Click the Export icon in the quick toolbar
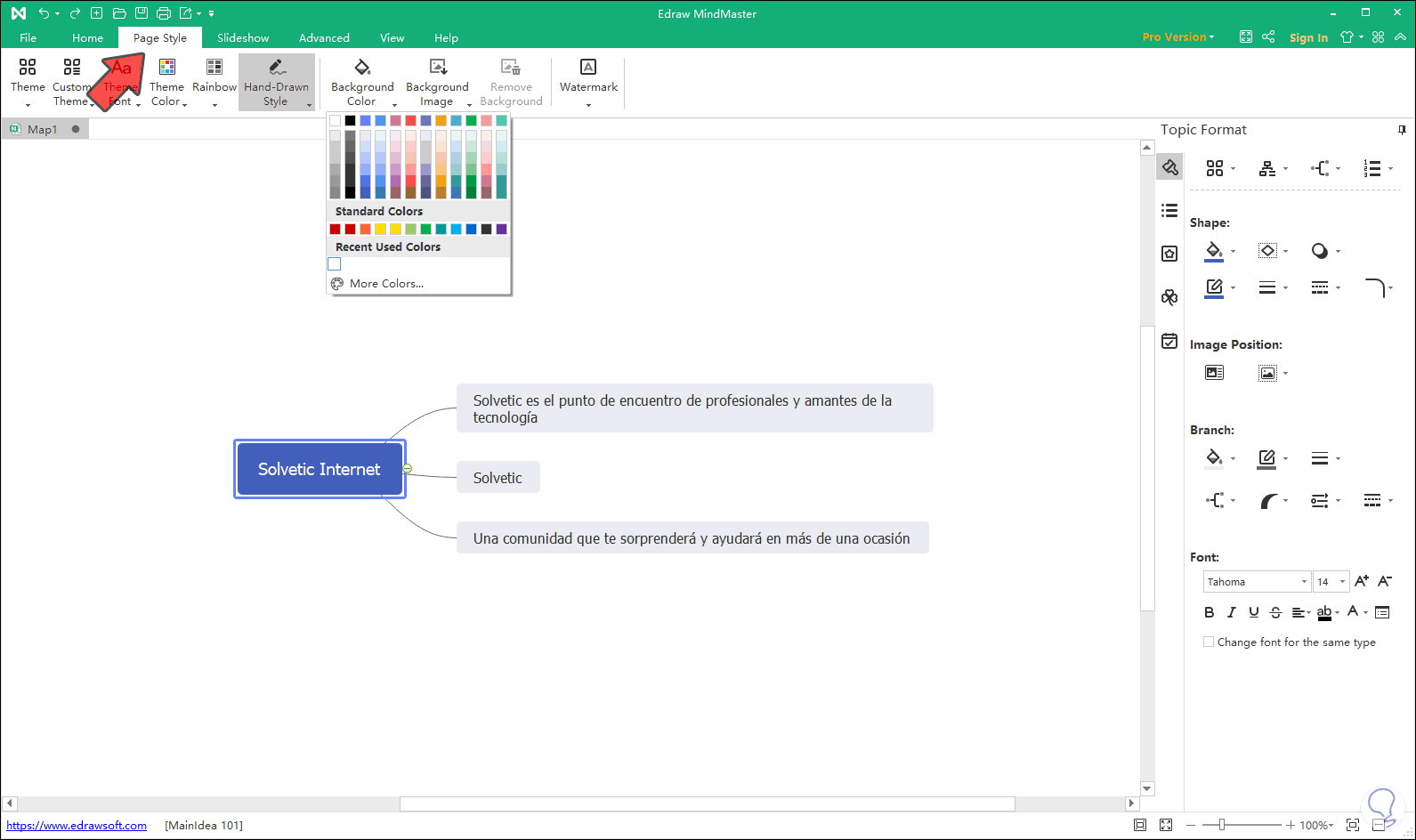Screen dimensions: 1416x840 pos(185,13)
